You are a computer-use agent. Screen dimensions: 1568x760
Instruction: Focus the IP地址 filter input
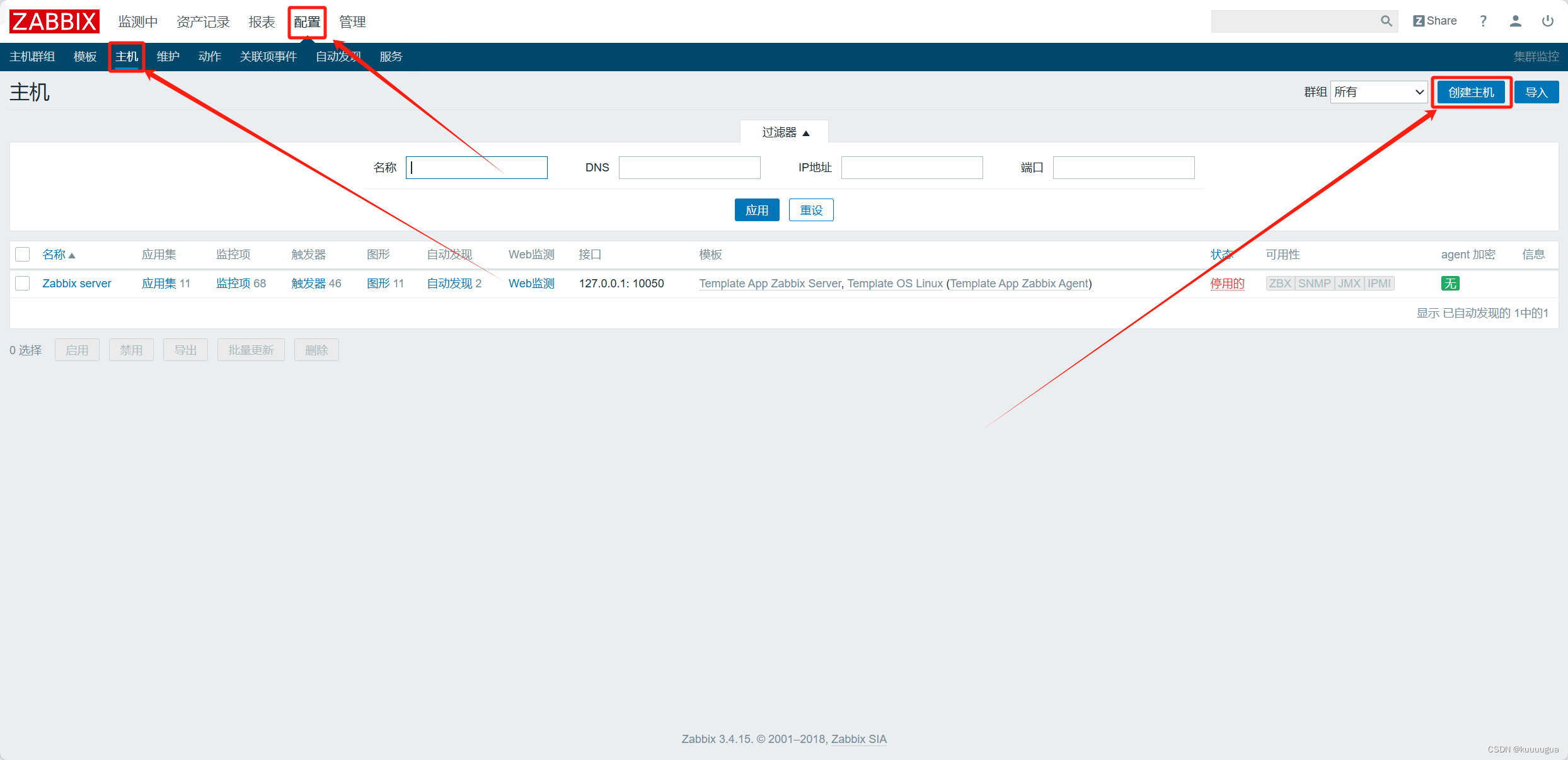point(912,168)
